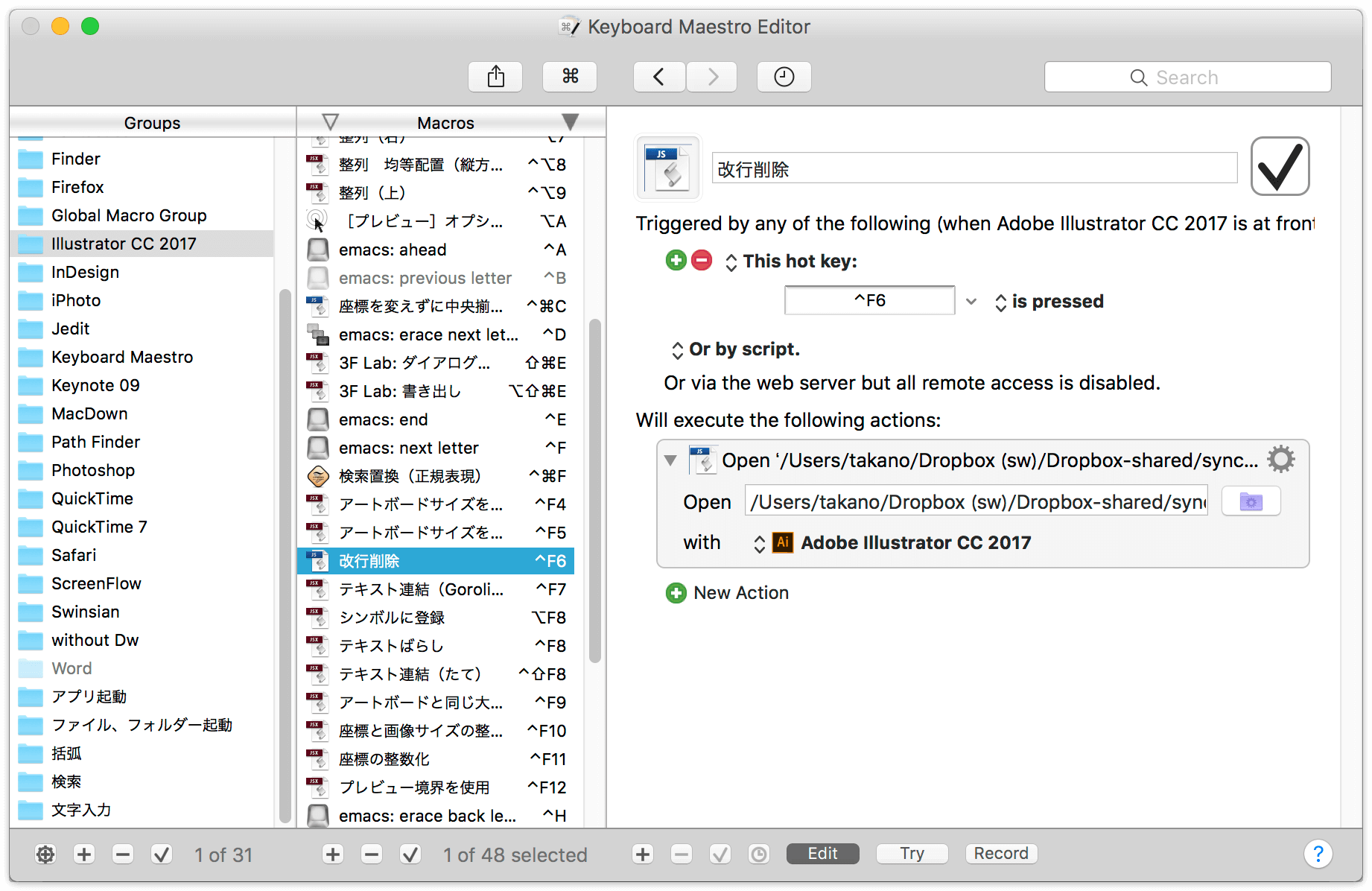The width and height of the screenshot is (1372, 891).
Task: Click the Groups list scrollbar
Action: click(285, 555)
